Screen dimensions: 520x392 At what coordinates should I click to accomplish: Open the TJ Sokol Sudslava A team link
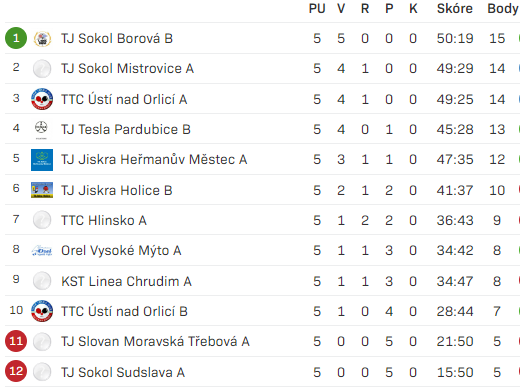[123, 373]
